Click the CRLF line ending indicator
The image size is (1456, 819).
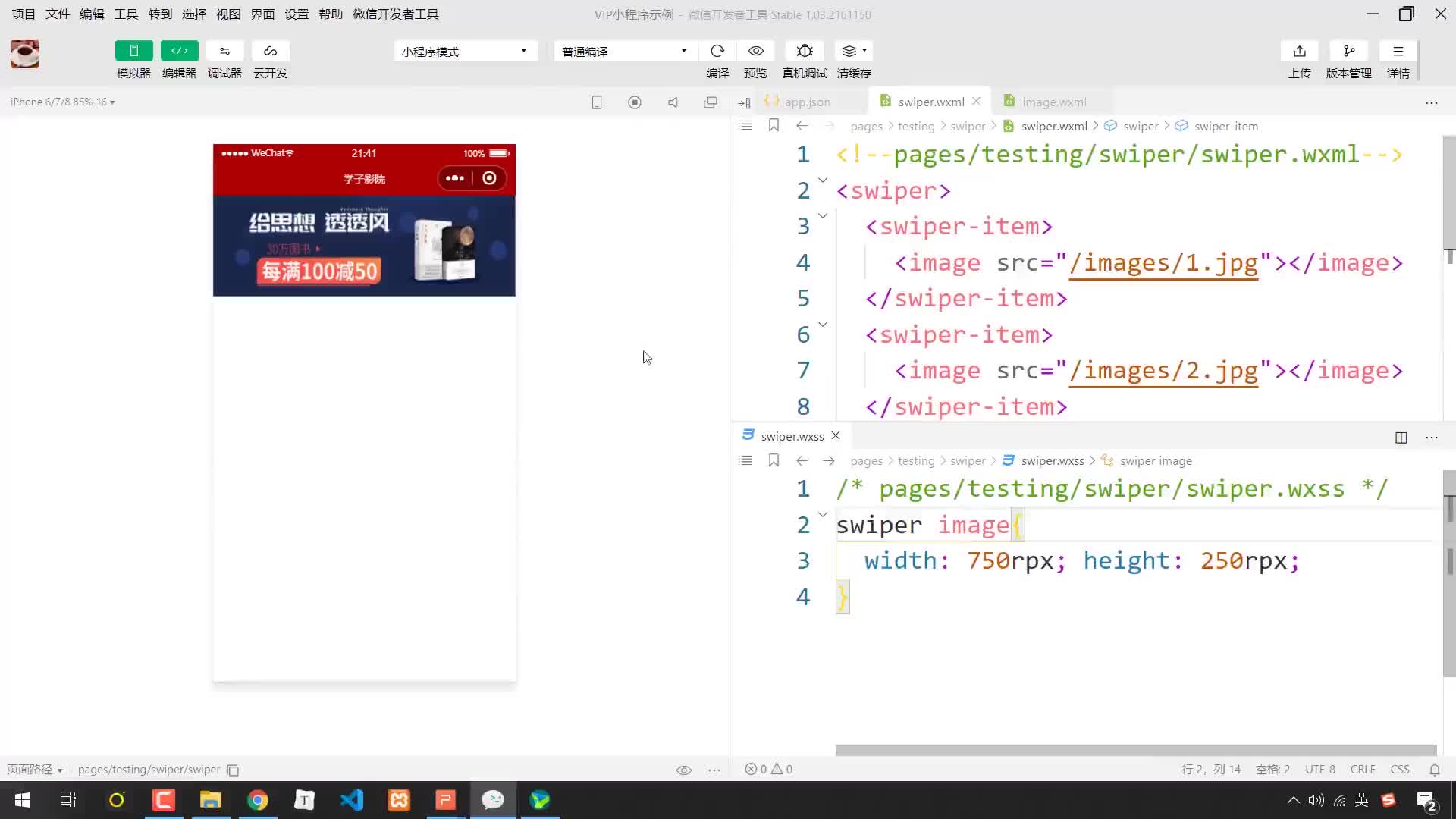coord(1363,769)
